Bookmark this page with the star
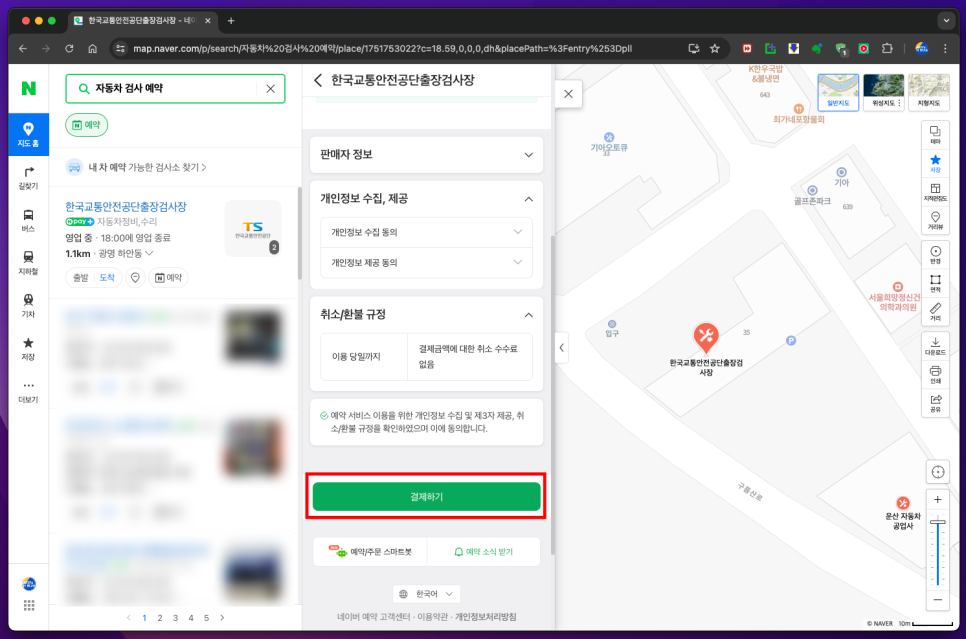This screenshot has height=639, width=966. tap(715, 49)
